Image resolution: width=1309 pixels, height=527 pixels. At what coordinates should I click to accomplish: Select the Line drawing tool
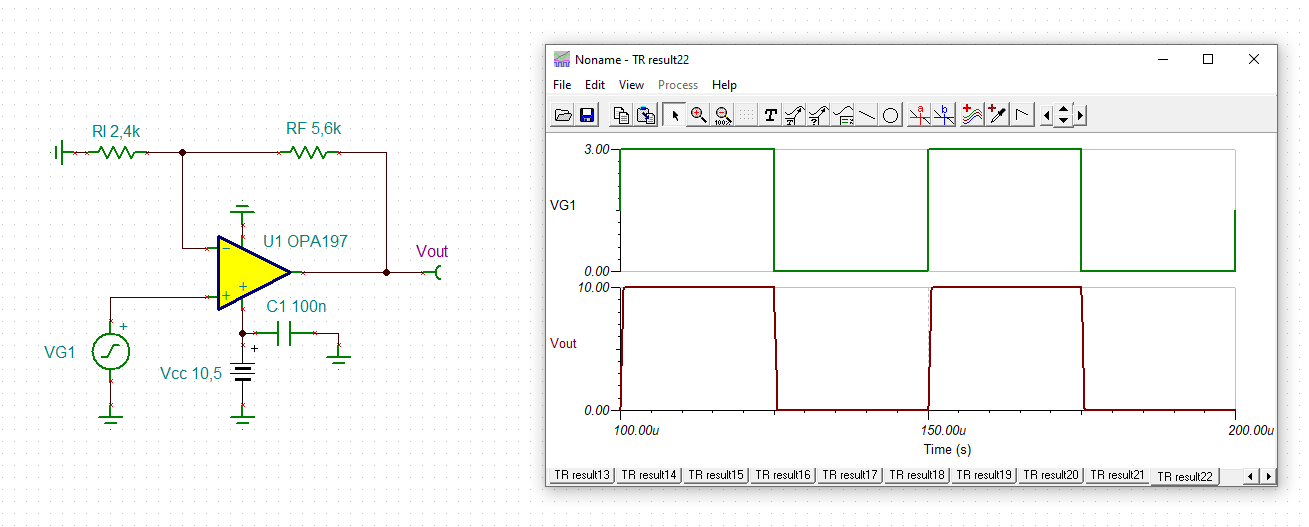pos(867,115)
